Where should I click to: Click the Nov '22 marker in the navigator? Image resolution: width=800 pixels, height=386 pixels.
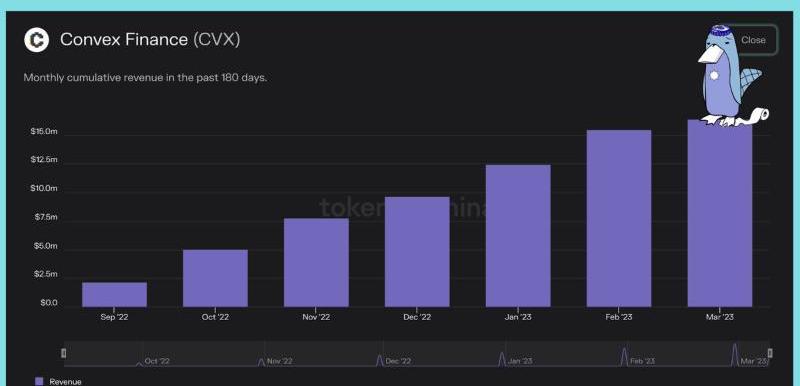pyautogui.click(x=280, y=361)
